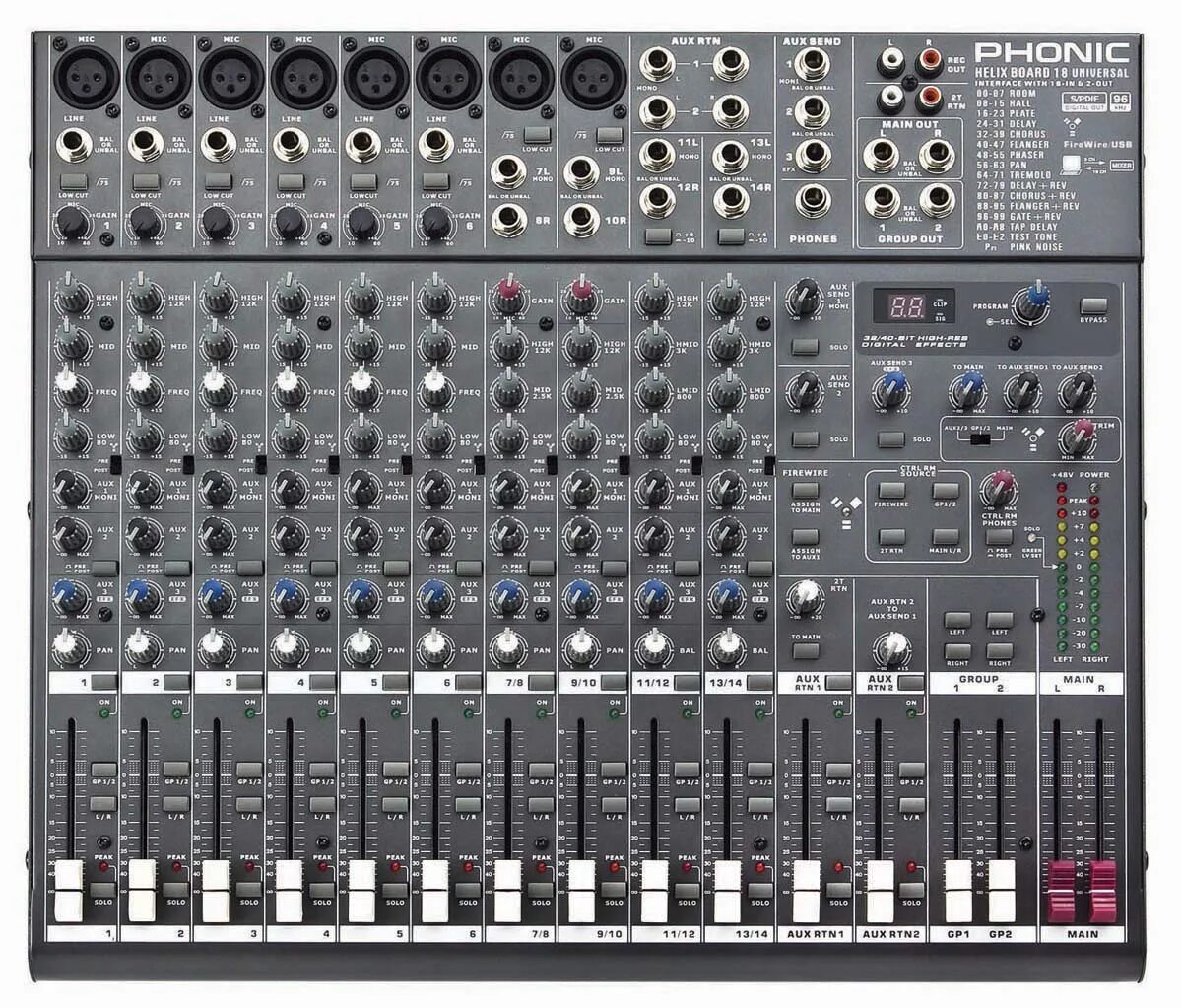Viewport: 1182px width, 1008px height.
Task: Click the red CTRL RM PHONES knob
Action: point(1000,490)
